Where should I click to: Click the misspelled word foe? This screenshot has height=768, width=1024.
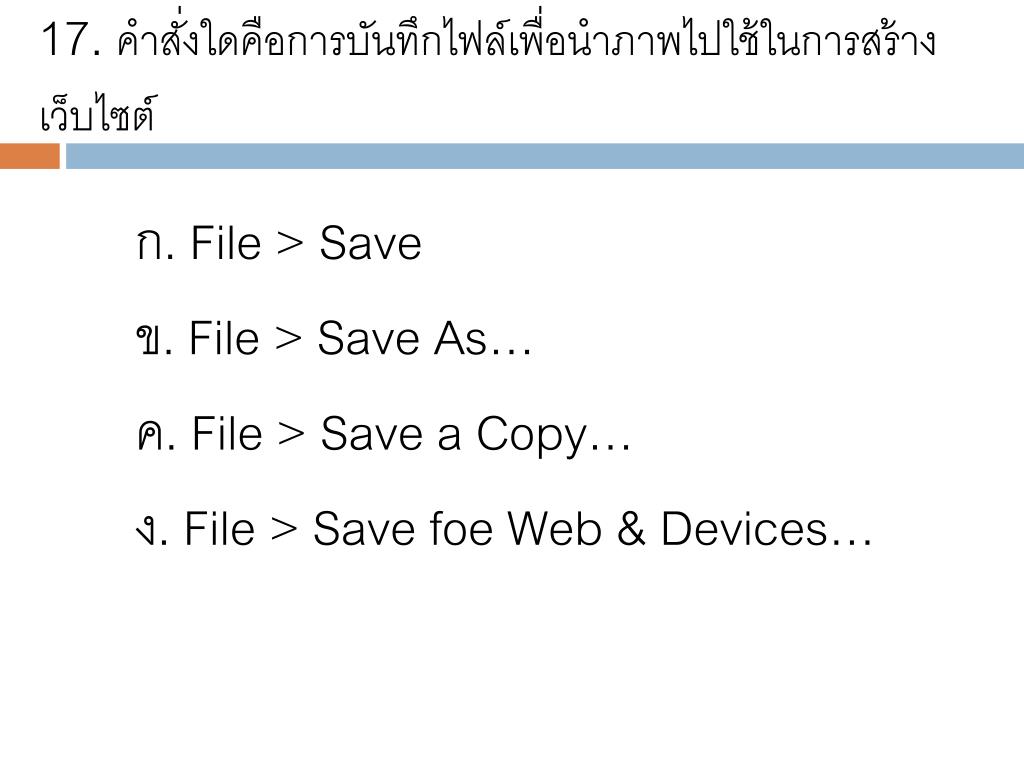coord(460,528)
